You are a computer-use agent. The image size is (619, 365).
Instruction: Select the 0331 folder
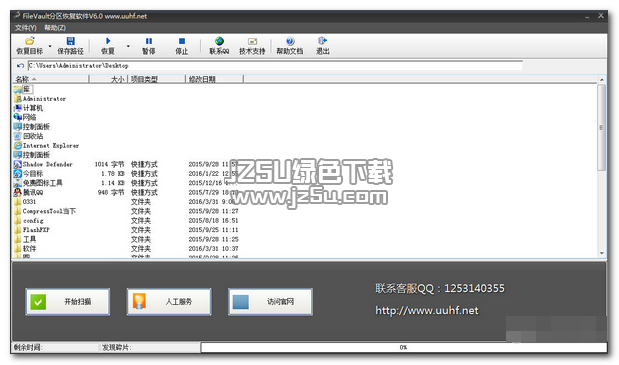click(25, 202)
